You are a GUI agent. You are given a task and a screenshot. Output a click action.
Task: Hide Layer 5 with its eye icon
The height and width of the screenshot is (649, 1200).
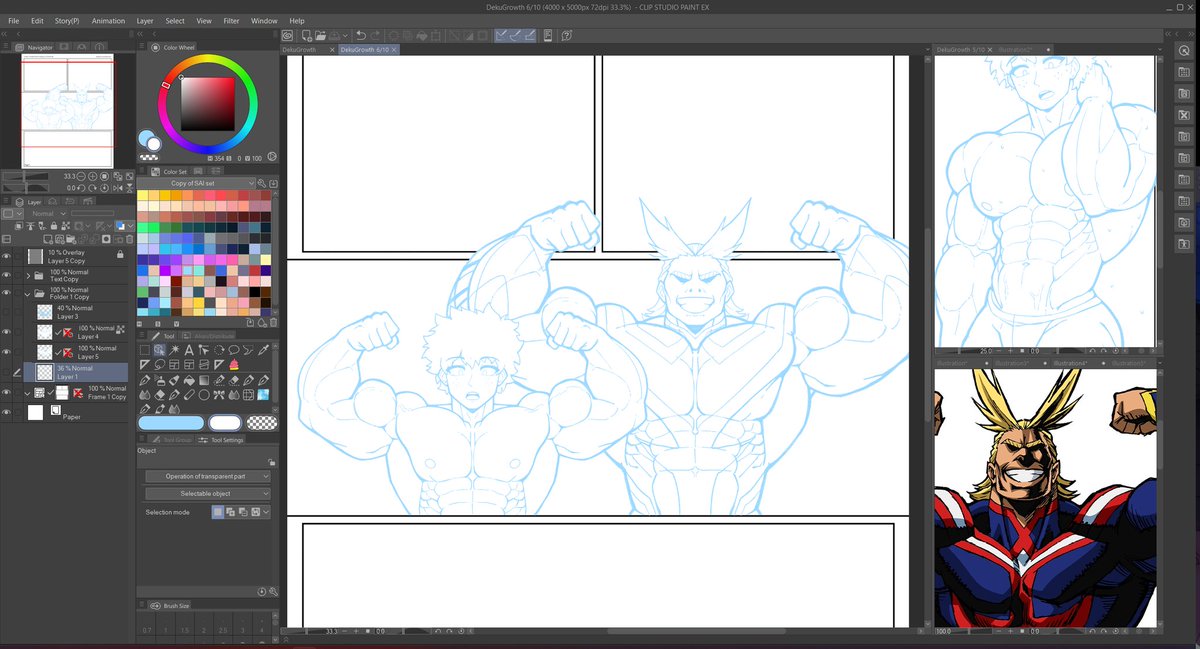point(7,352)
